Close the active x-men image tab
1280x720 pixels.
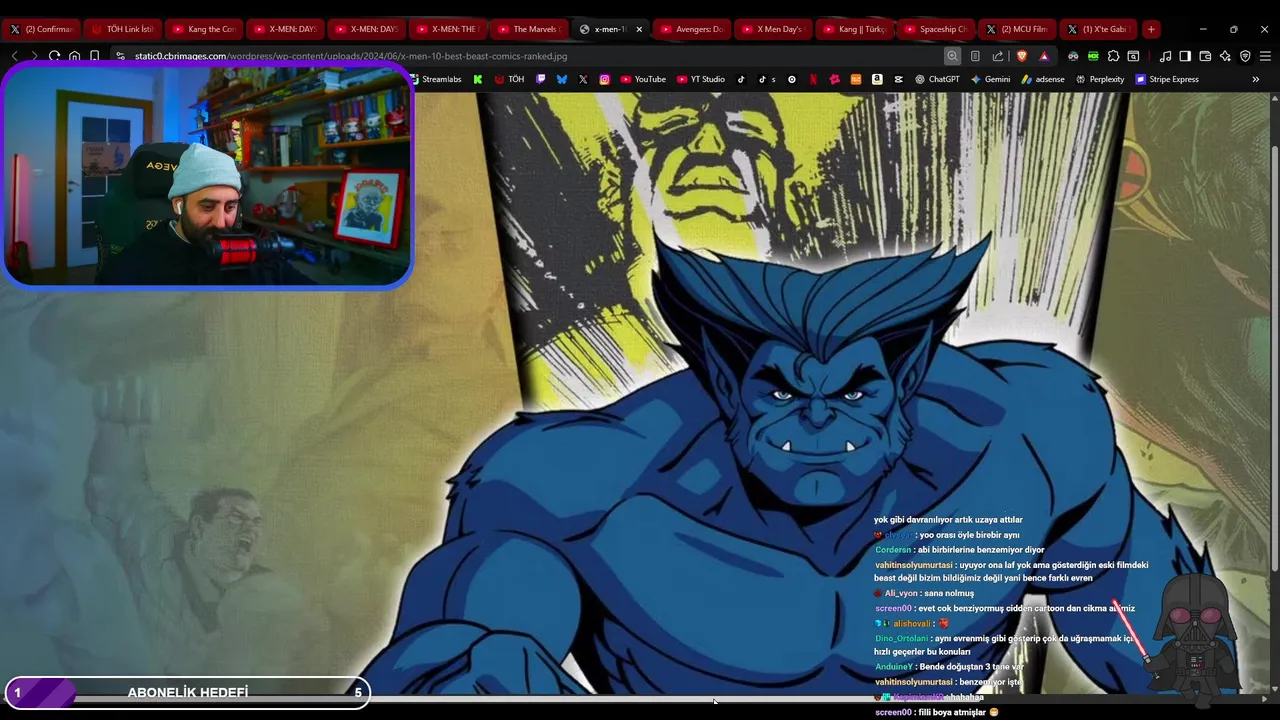[x=639, y=29]
